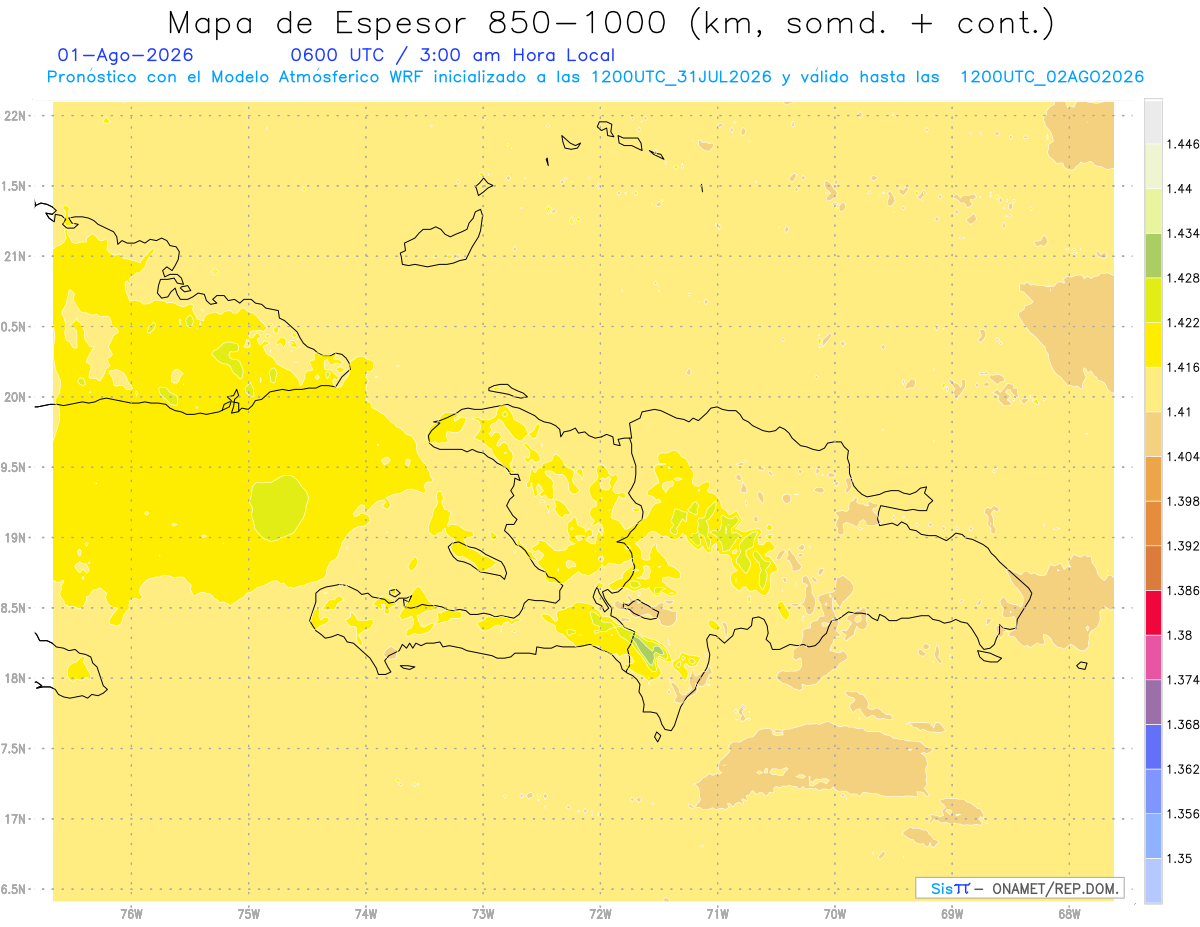This screenshot has width=1200, height=927.
Task: Click the 76W longitude label
Action: [131, 914]
